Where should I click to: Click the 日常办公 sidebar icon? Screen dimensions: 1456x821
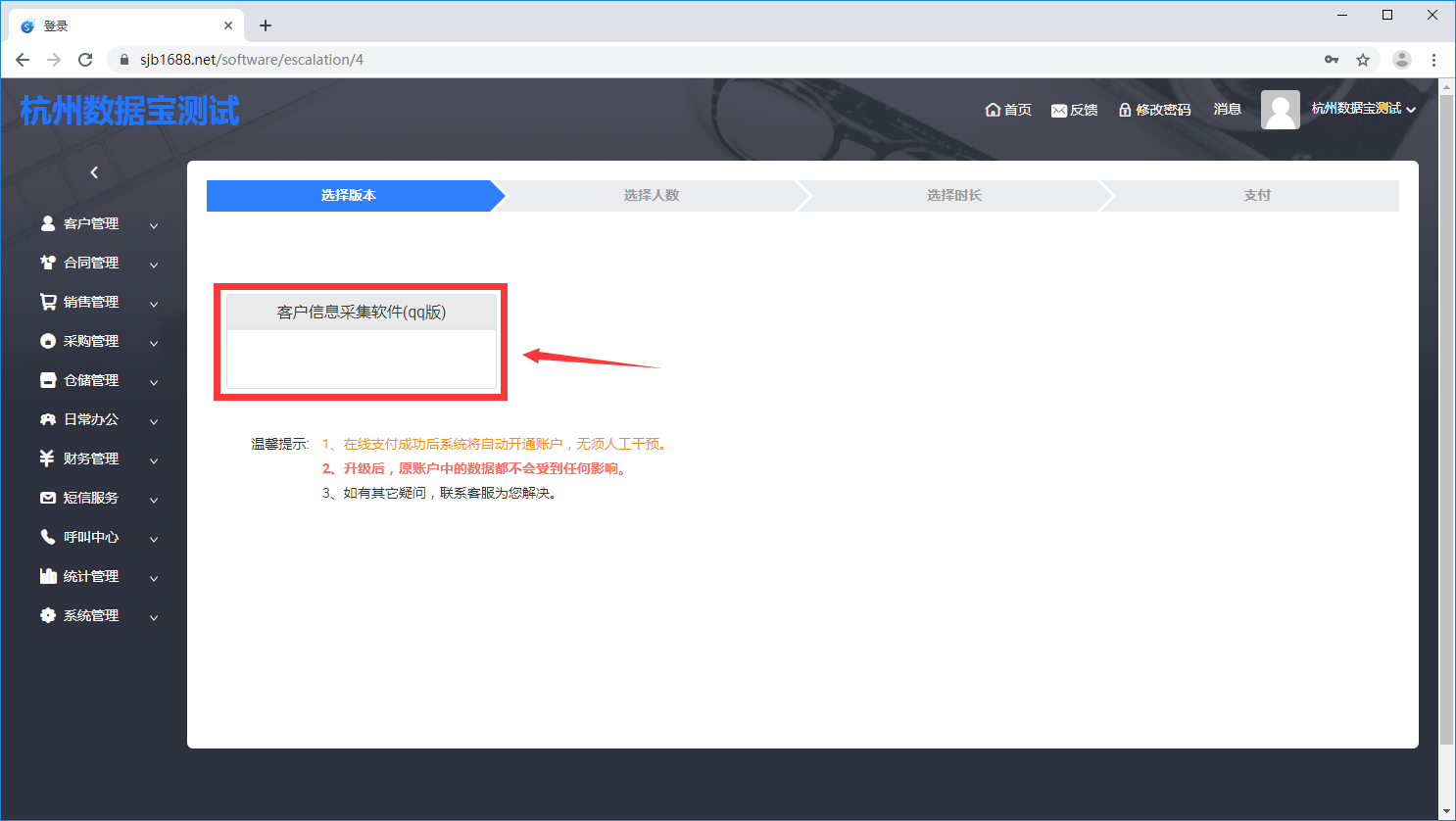(47, 419)
